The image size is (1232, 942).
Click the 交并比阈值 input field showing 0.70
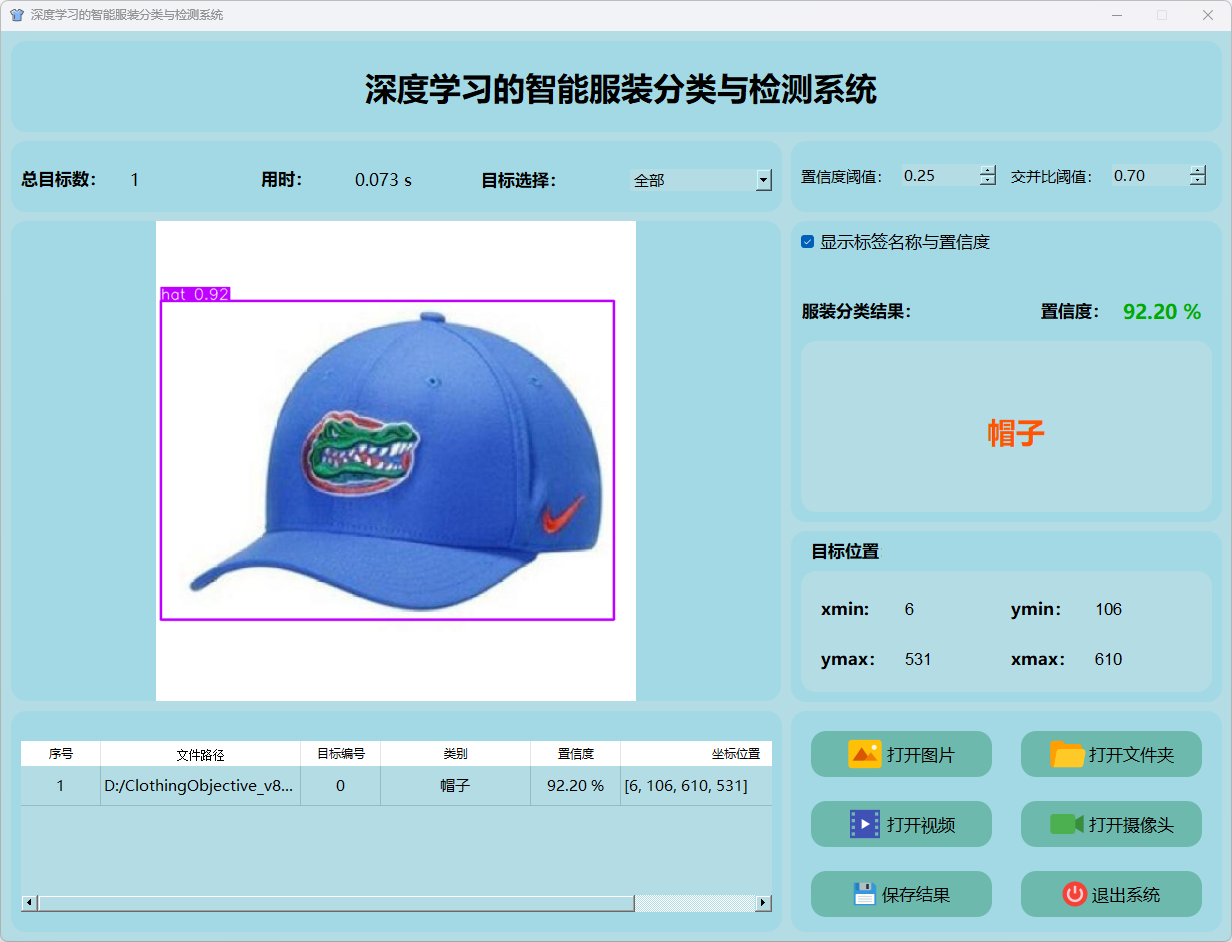pos(1150,176)
